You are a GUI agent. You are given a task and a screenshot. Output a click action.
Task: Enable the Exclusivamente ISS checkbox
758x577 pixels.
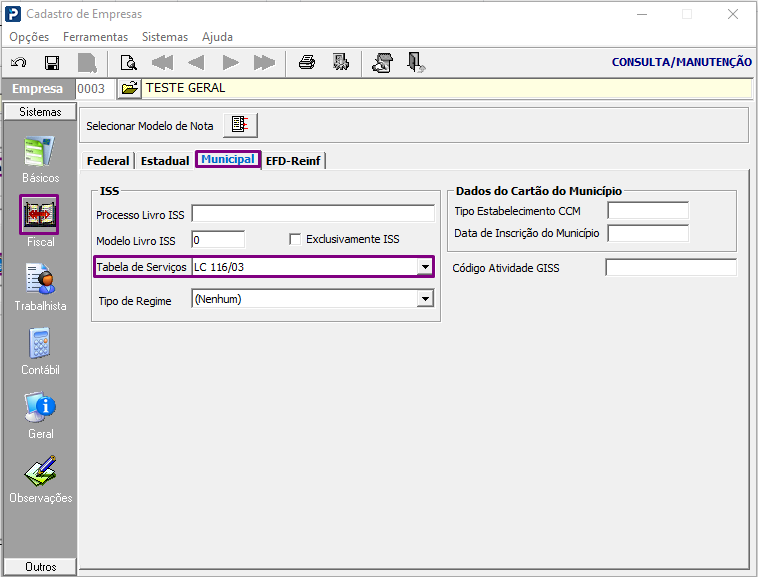click(x=295, y=239)
